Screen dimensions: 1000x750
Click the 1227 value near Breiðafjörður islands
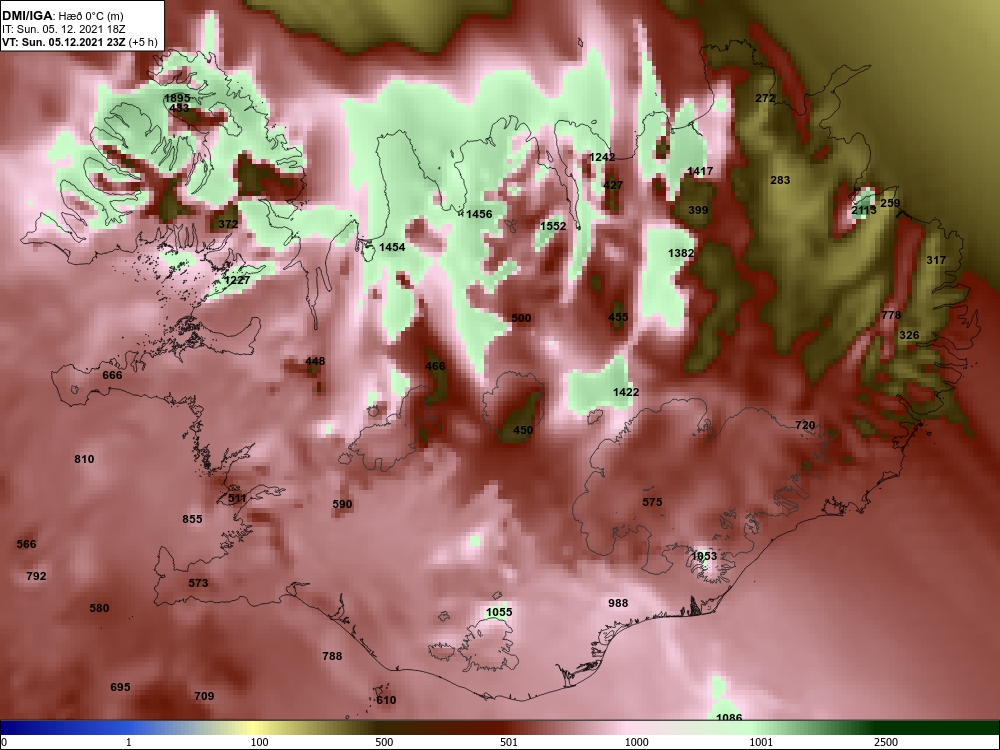pos(237,280)
